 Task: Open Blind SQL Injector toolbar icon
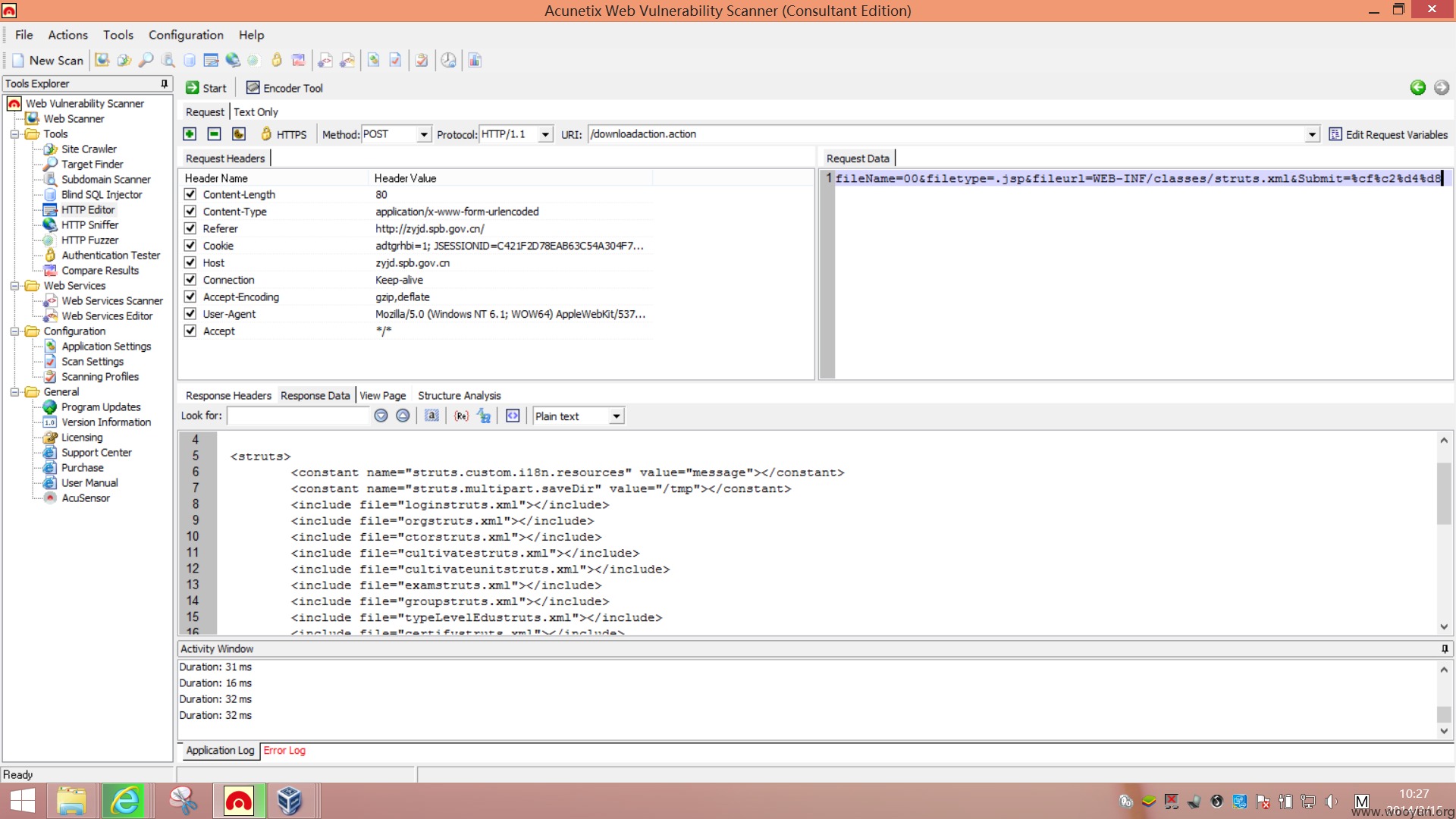coord(190,60)
